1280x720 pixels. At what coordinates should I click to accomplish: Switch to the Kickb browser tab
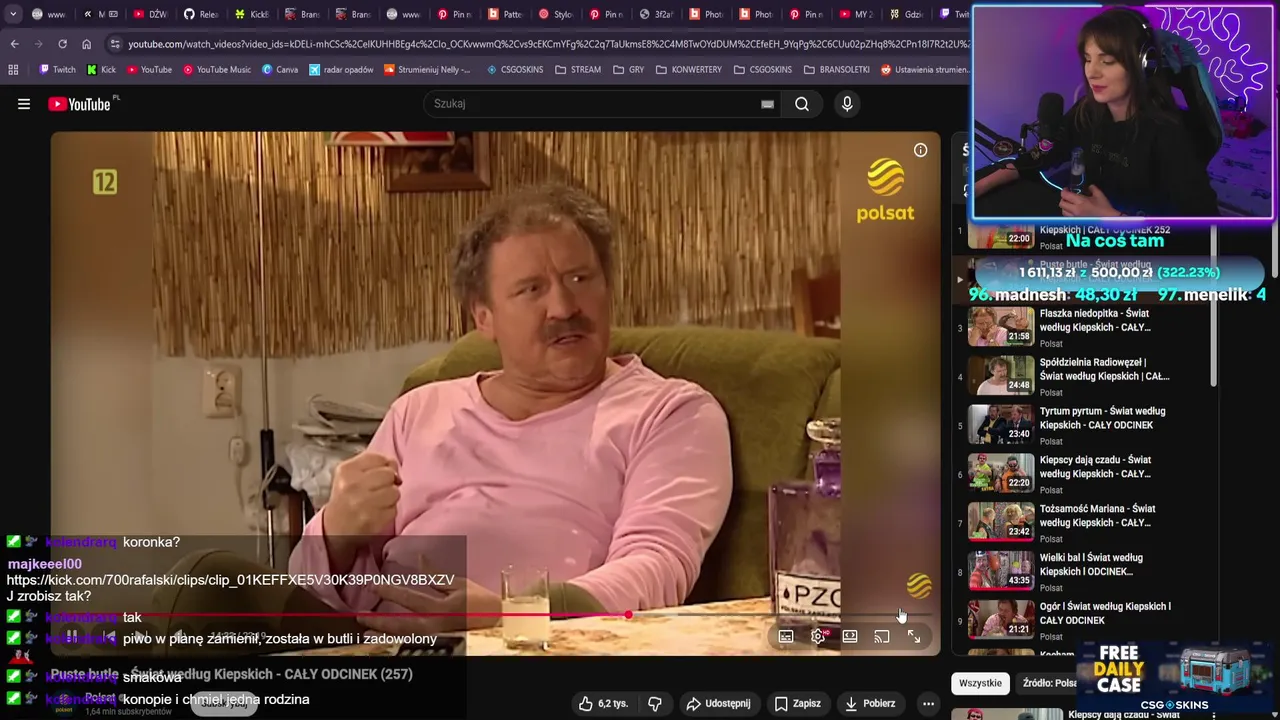[x=252, y=15]
